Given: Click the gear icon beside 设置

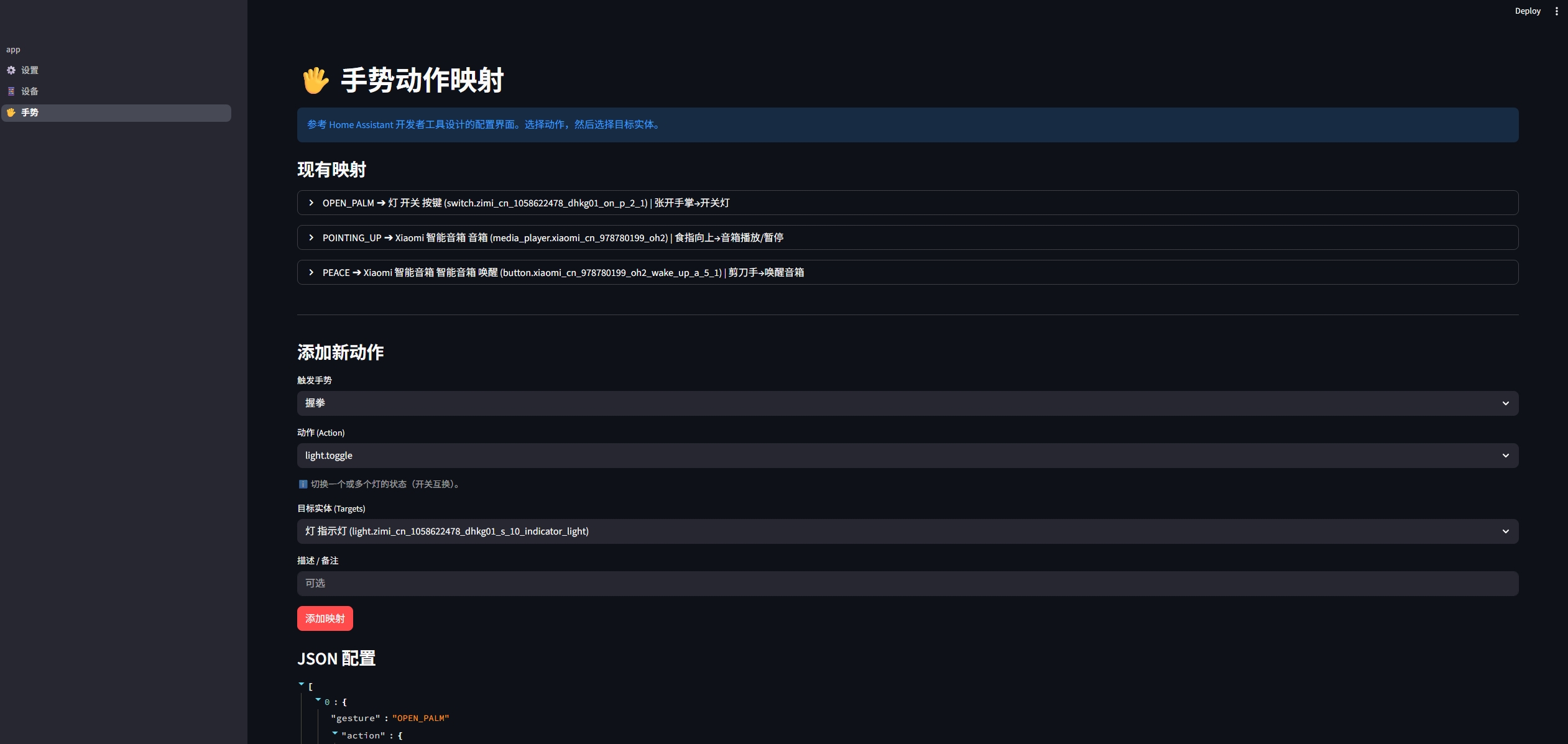Looking at the screenshot, I should tap(11, 70).
